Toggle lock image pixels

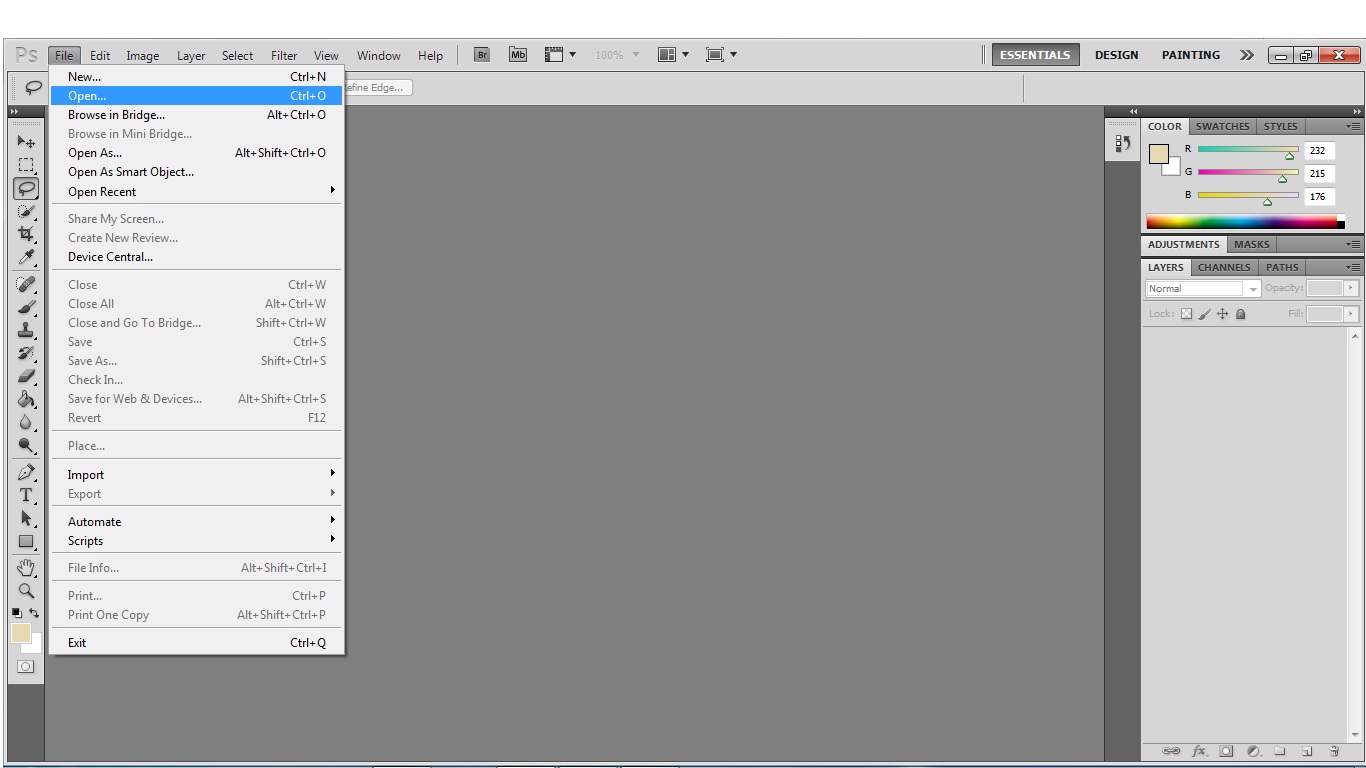click(x=1205, y=314)
